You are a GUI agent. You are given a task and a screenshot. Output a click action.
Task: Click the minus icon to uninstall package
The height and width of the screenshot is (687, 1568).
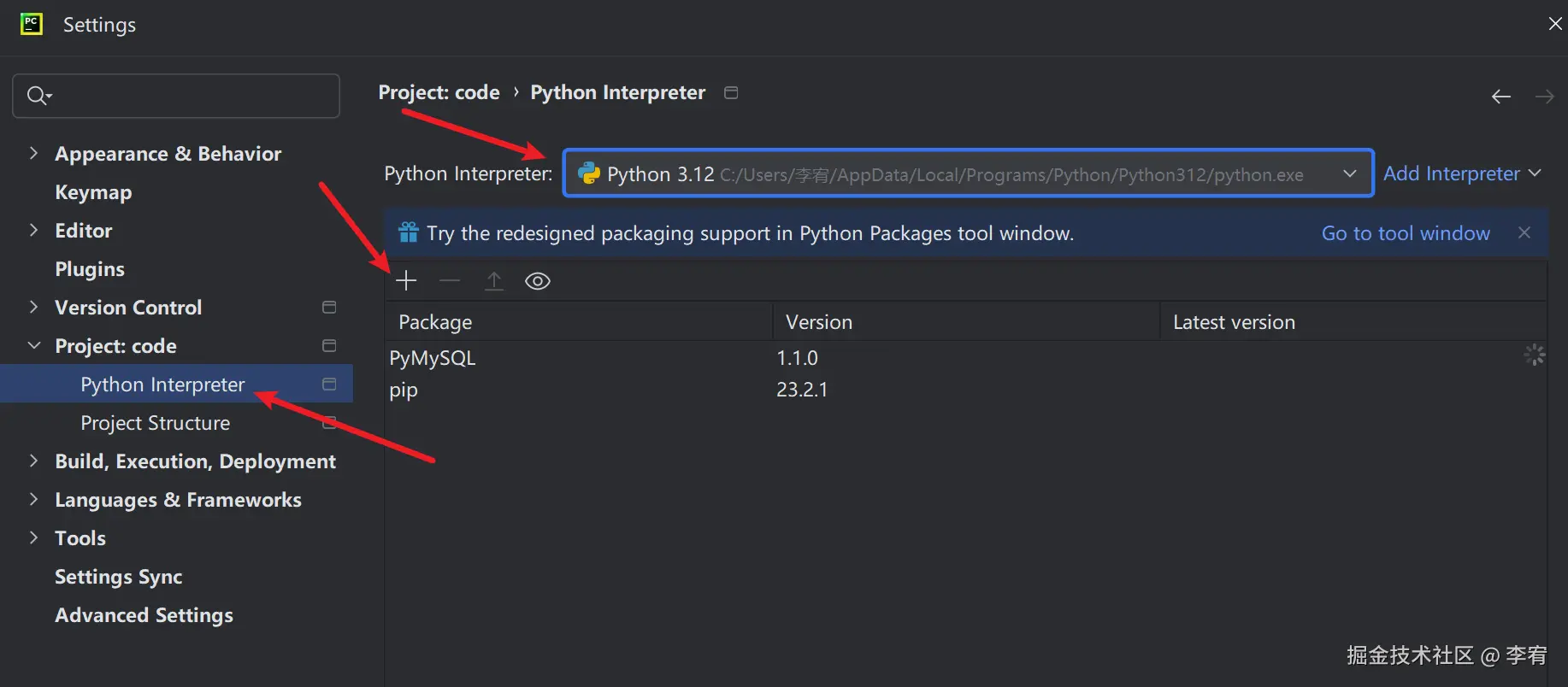click(450, 281)
